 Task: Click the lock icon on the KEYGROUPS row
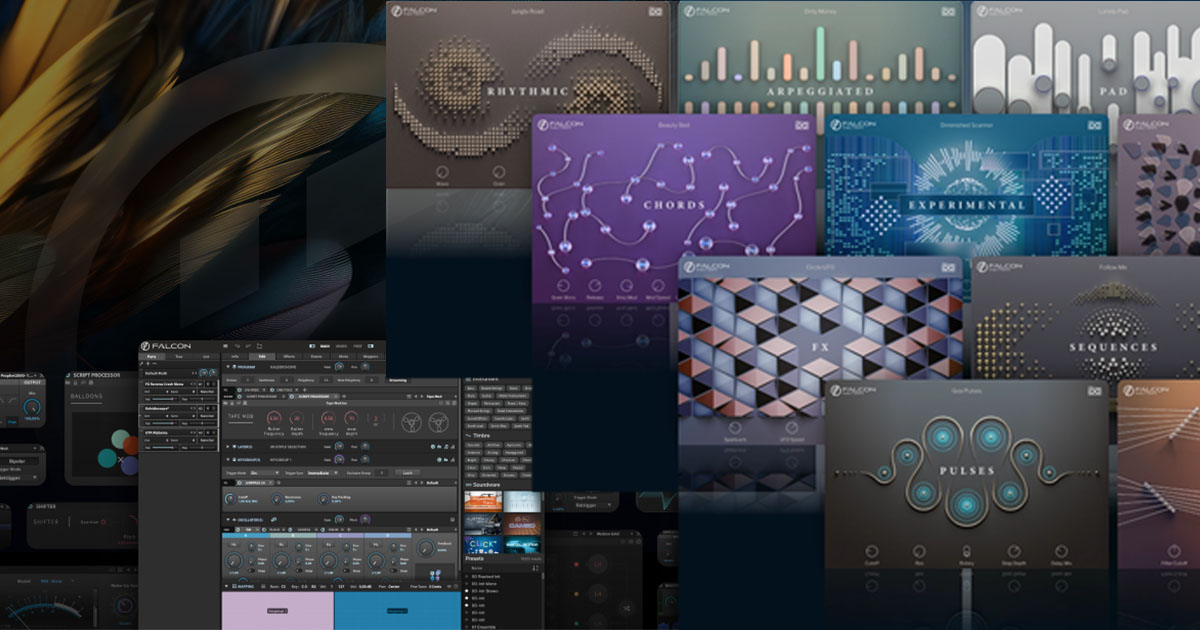(447, 459)
